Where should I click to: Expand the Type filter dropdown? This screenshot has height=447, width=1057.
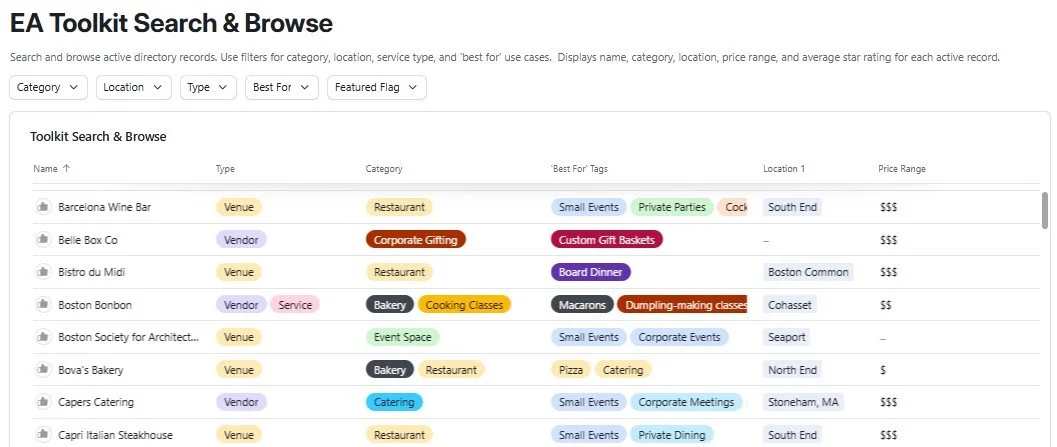208,87
